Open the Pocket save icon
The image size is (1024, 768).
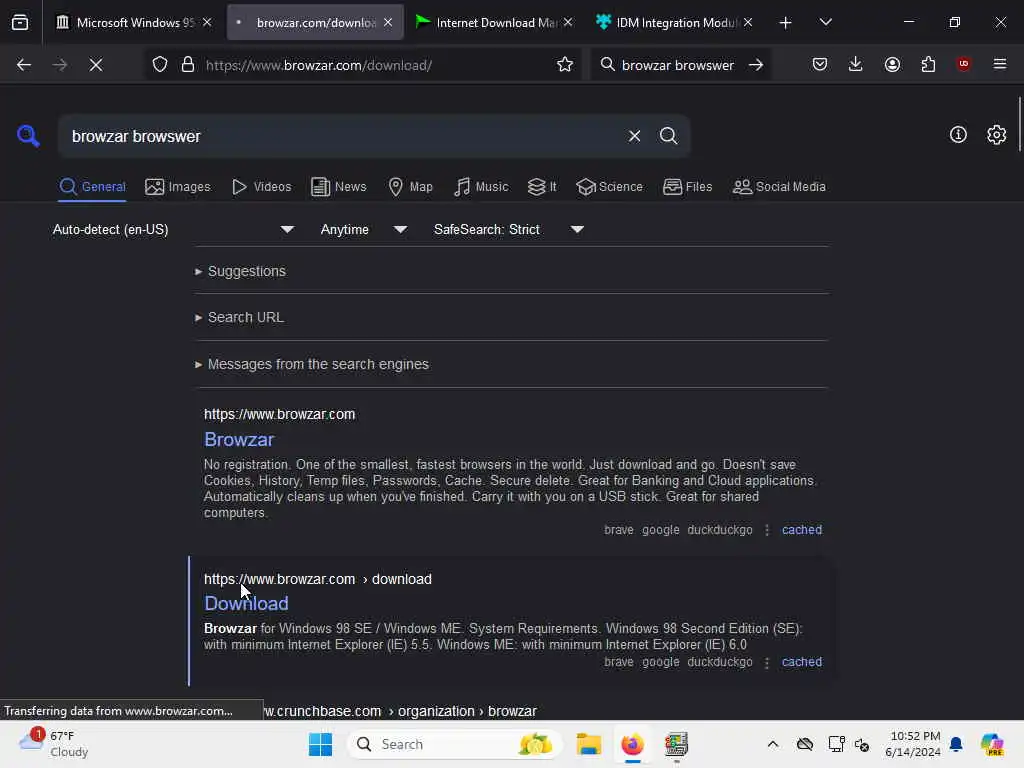click(x=820, y=64)
